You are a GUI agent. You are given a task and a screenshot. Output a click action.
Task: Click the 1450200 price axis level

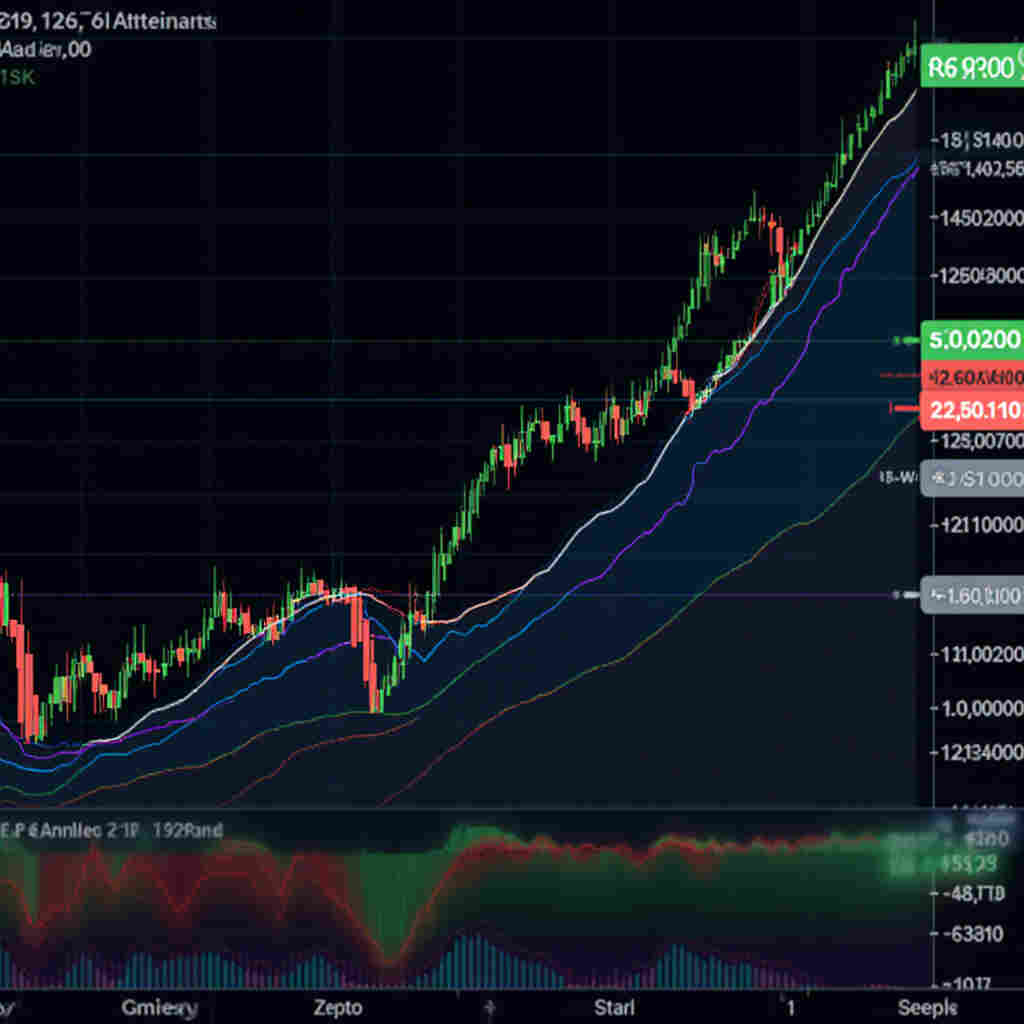976,218
